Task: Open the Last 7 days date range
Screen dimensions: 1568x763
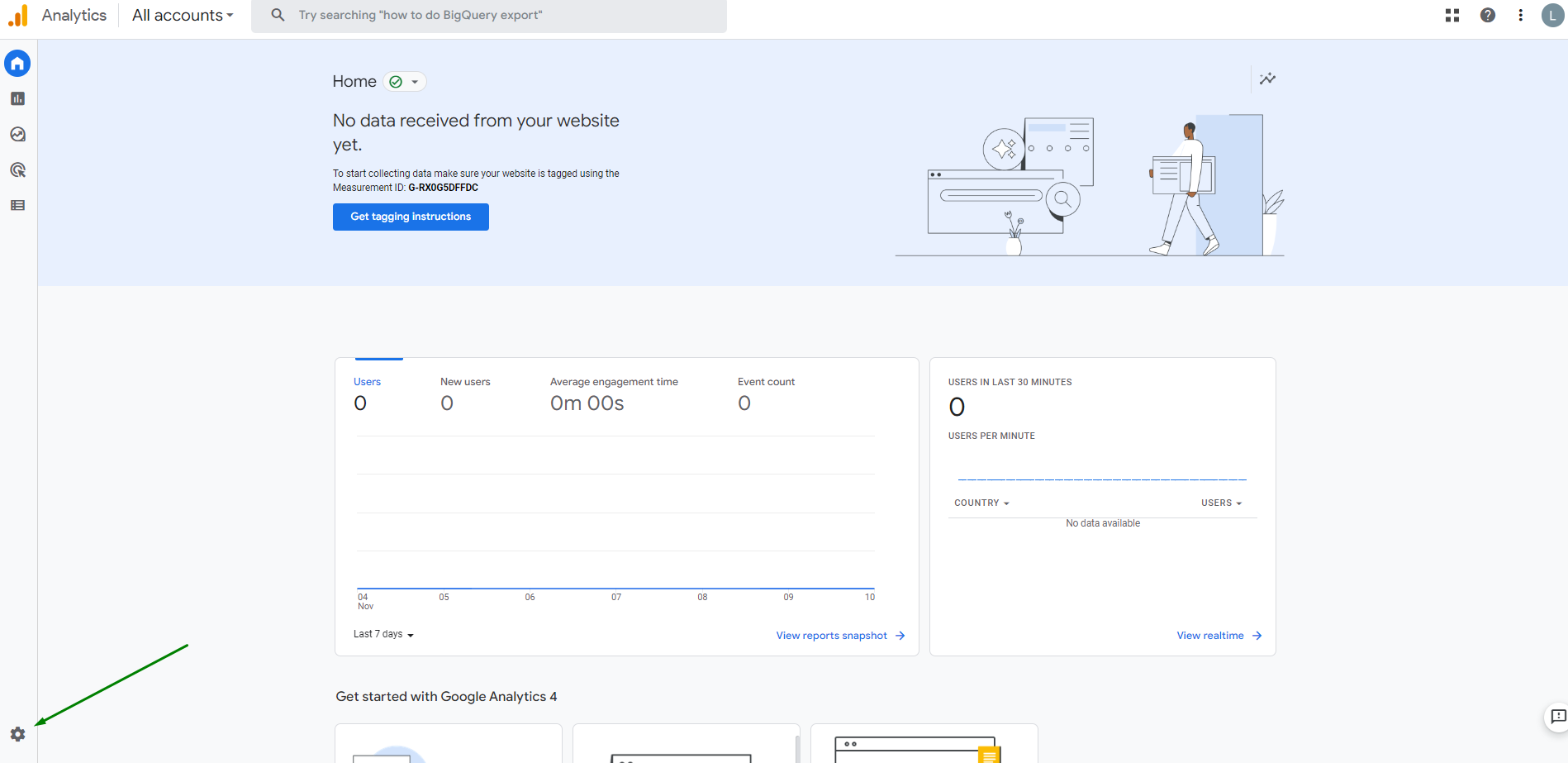Action: [x=383, y=634]
